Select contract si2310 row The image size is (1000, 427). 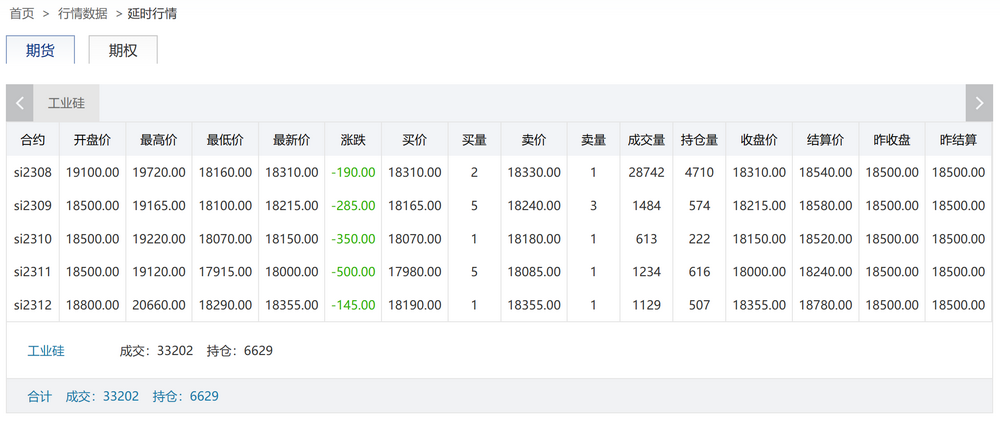coord(32,238)
